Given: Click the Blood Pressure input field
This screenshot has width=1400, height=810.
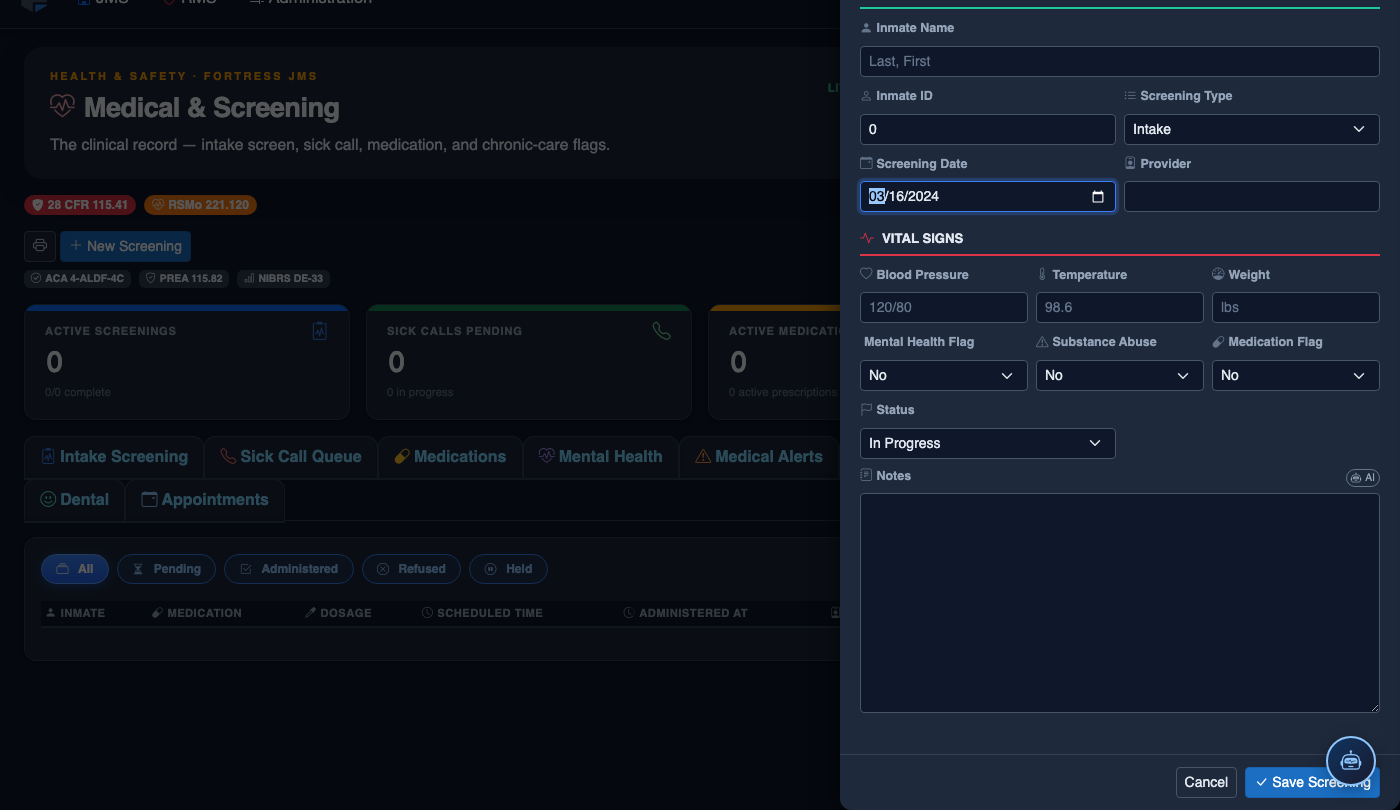Looking at the screenshot, I should [943, 308].
